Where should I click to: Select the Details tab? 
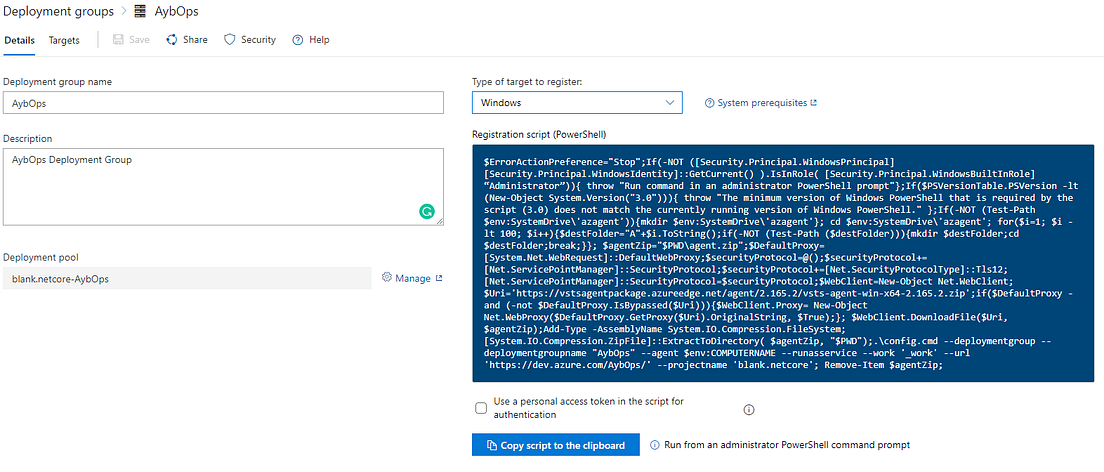(x=20, y=40)
